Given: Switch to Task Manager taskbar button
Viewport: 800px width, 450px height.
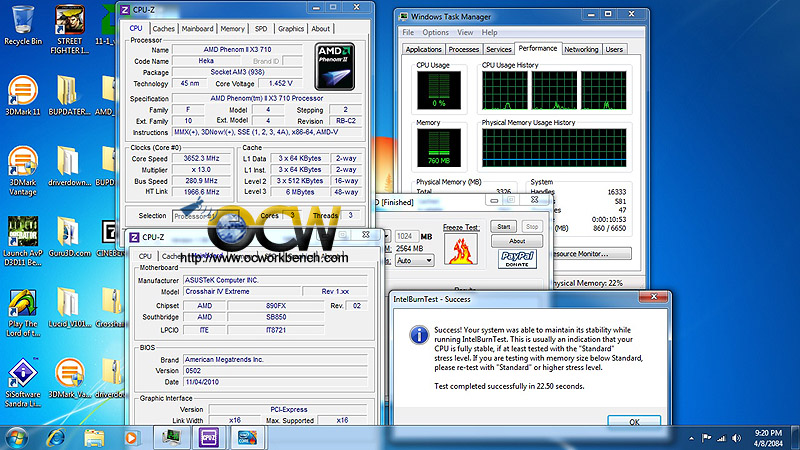Looking at the screenshot, I should click(x=171, y=438).
